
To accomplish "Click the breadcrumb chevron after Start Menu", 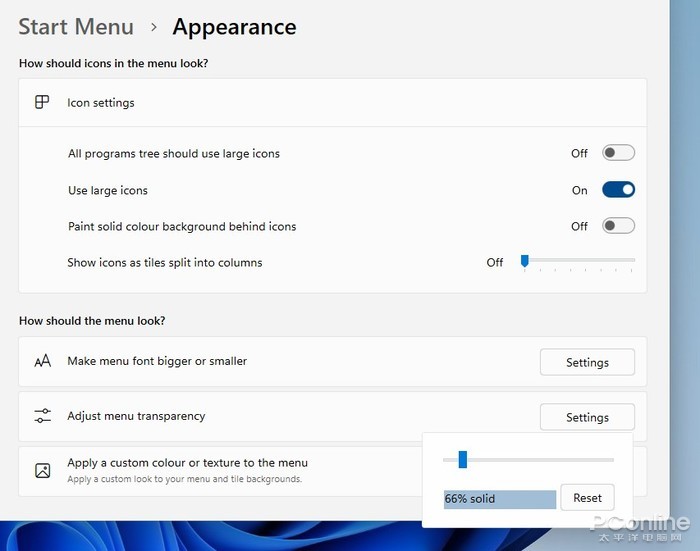I will pyautogui.click(x=154, y=27).
